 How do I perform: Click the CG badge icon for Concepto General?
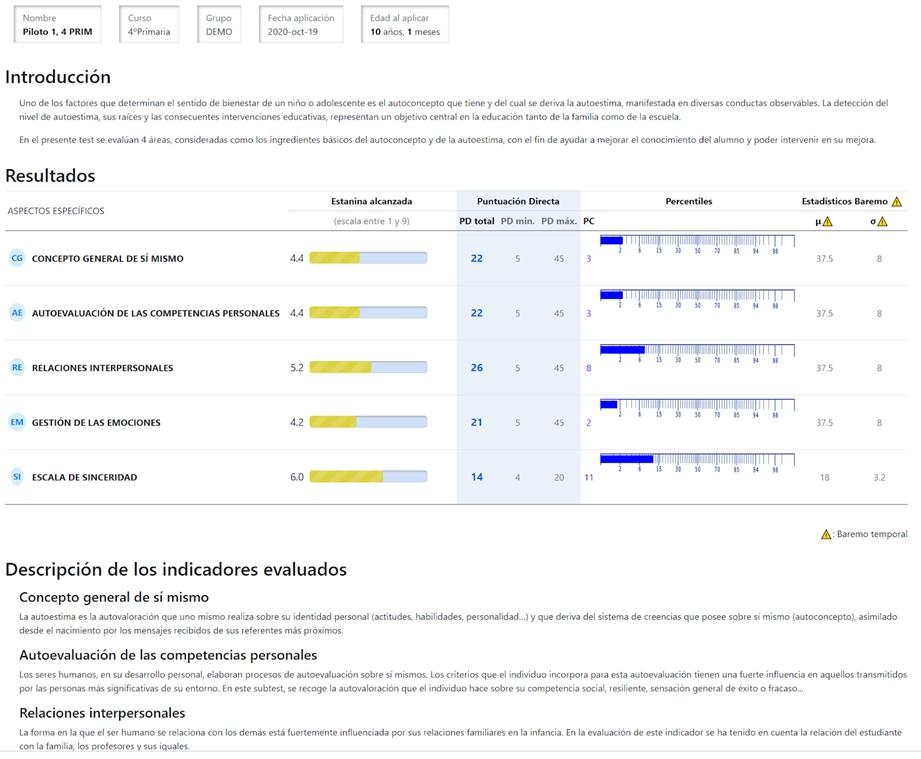[x=16, y=258]
